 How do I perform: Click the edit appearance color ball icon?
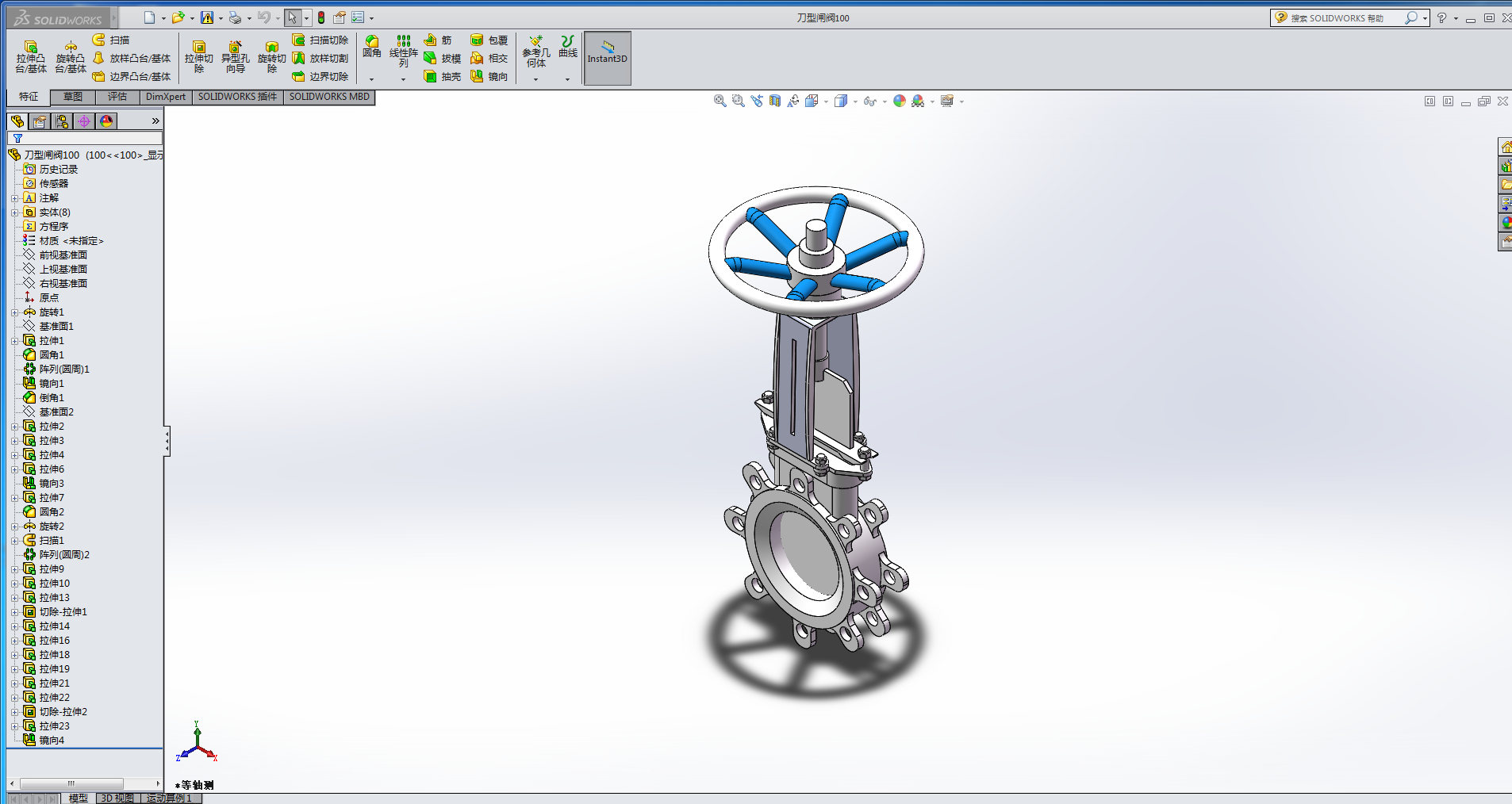pyautogui.click(x=899, y=101)
